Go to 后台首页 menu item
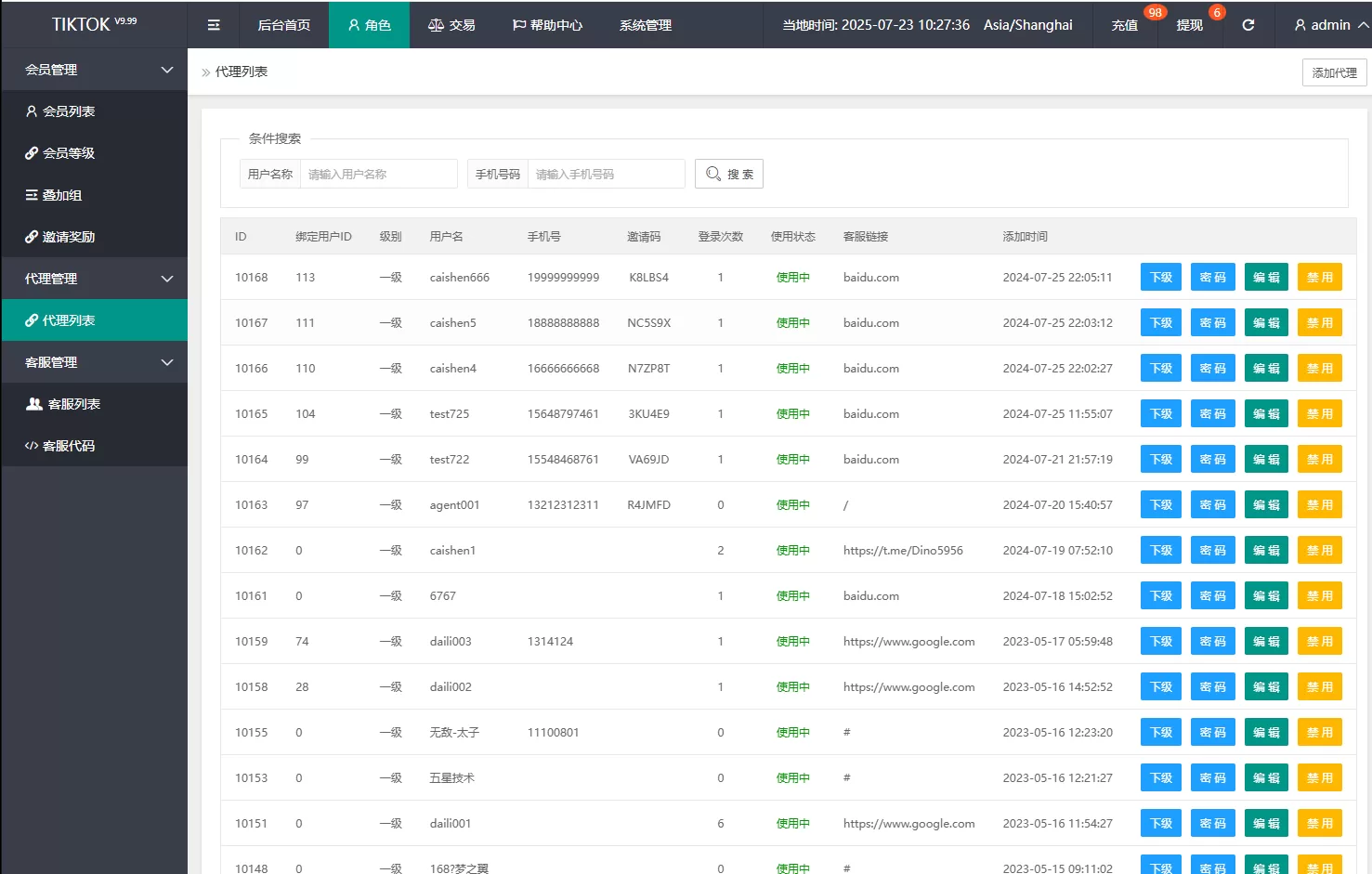1372x874 pixels. point(283,24)
